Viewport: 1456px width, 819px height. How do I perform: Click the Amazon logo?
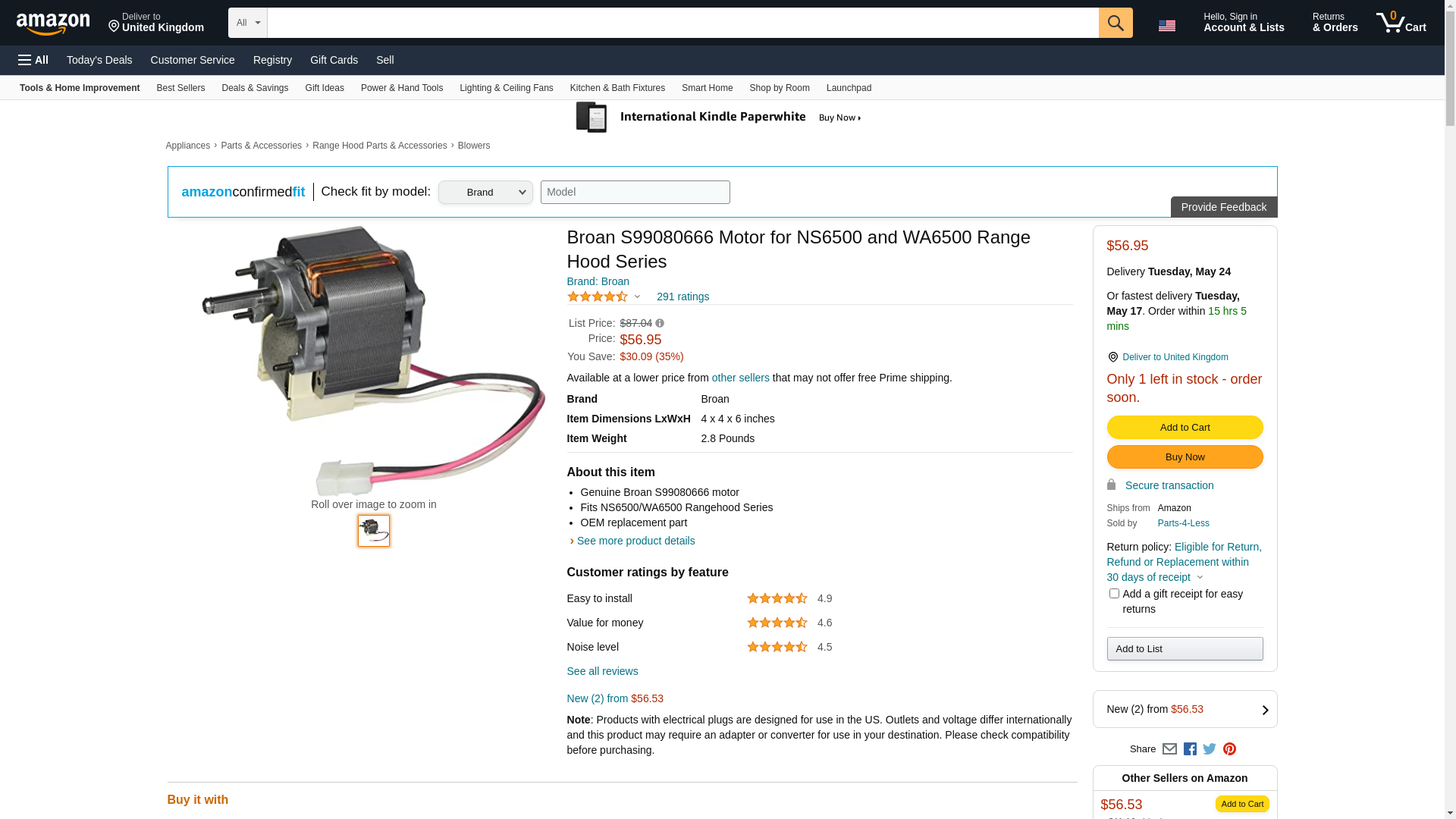point(53,24)
